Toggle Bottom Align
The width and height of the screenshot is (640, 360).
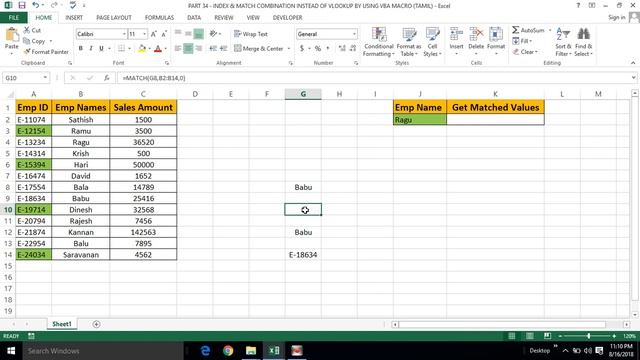tap(199, 34)
